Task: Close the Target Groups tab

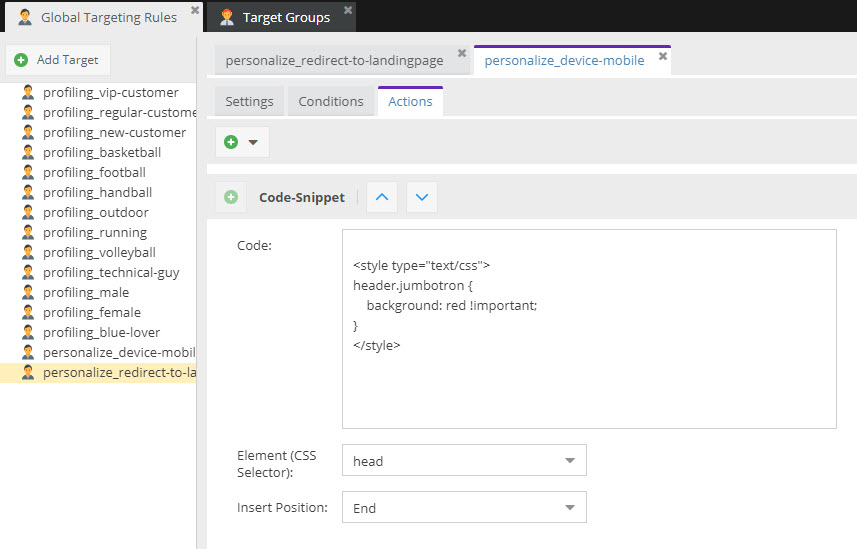Action: click(x=348, y=11)
